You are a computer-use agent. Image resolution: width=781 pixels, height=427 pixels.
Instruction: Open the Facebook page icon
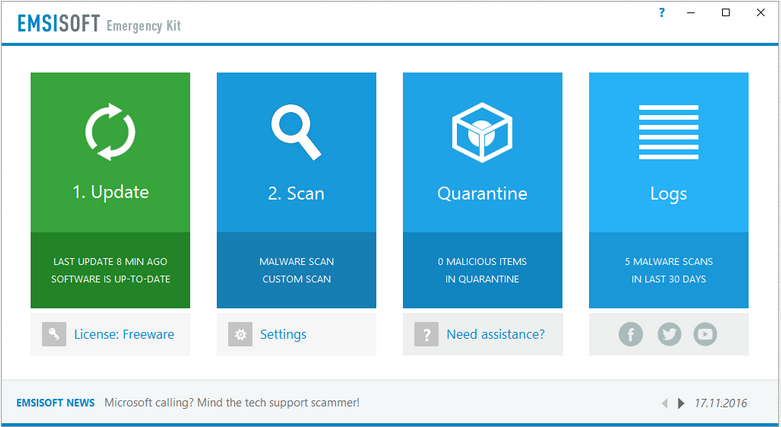click(x=631, y=334)
